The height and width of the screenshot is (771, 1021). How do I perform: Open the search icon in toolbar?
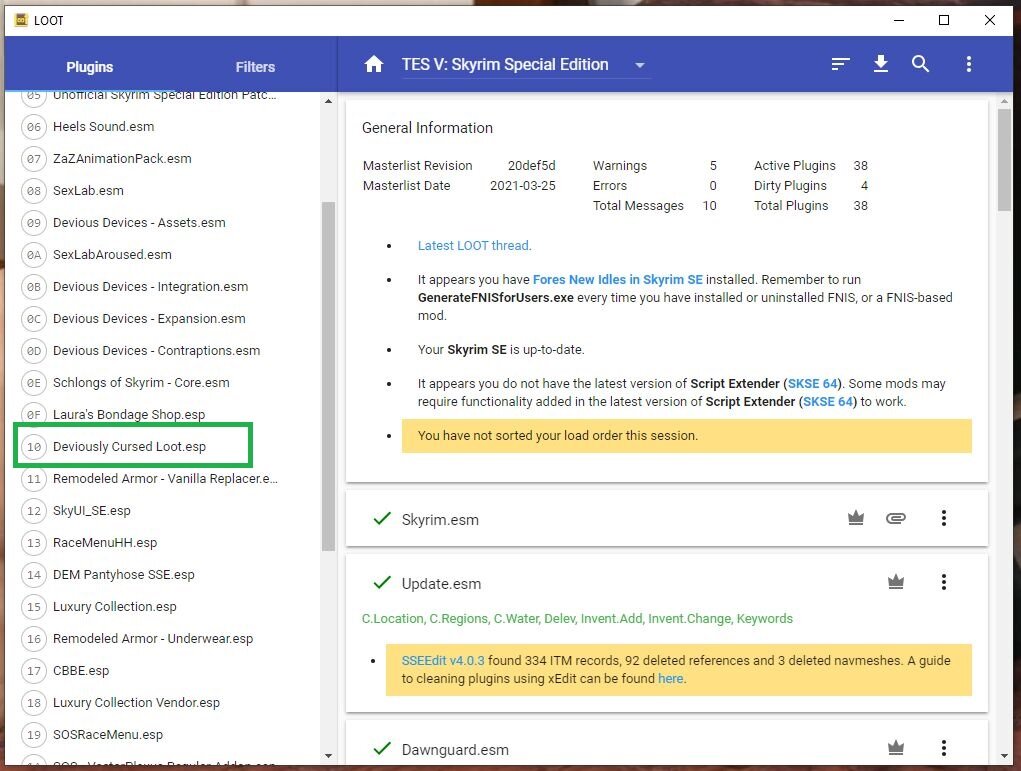pyautogui.click(x=920, y=64)
